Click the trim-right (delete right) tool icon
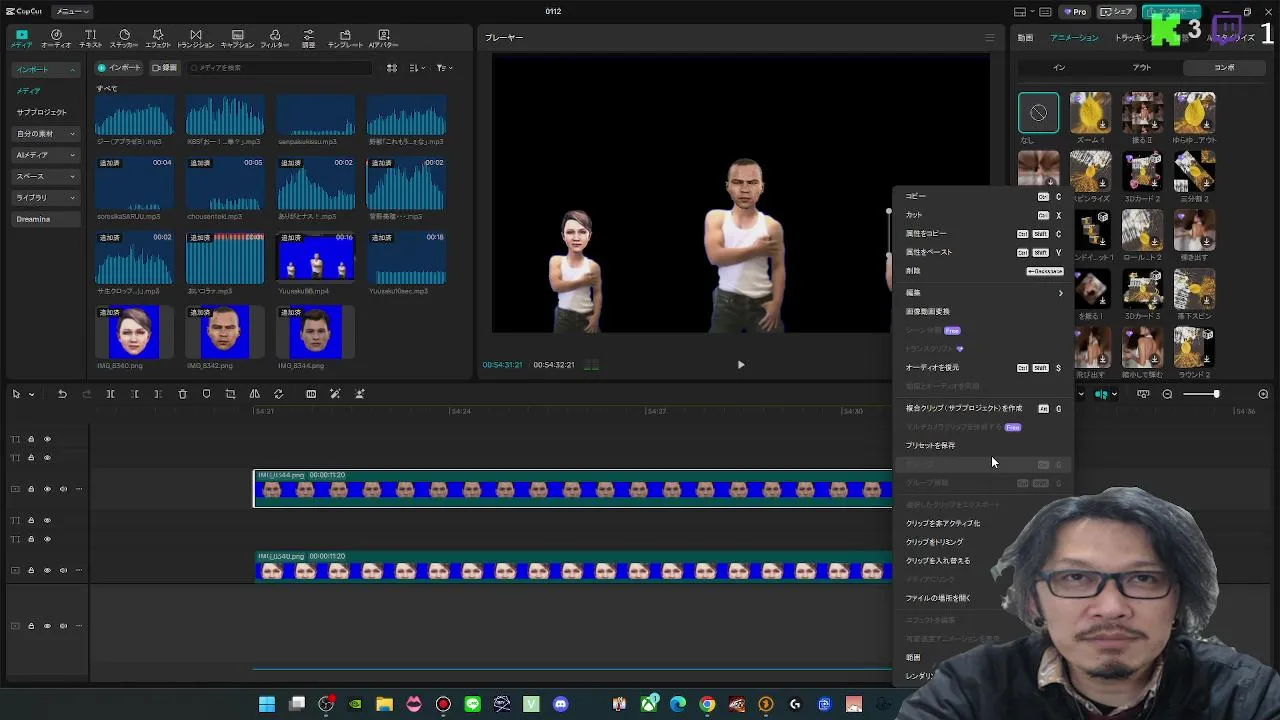 tap(158, 394)
